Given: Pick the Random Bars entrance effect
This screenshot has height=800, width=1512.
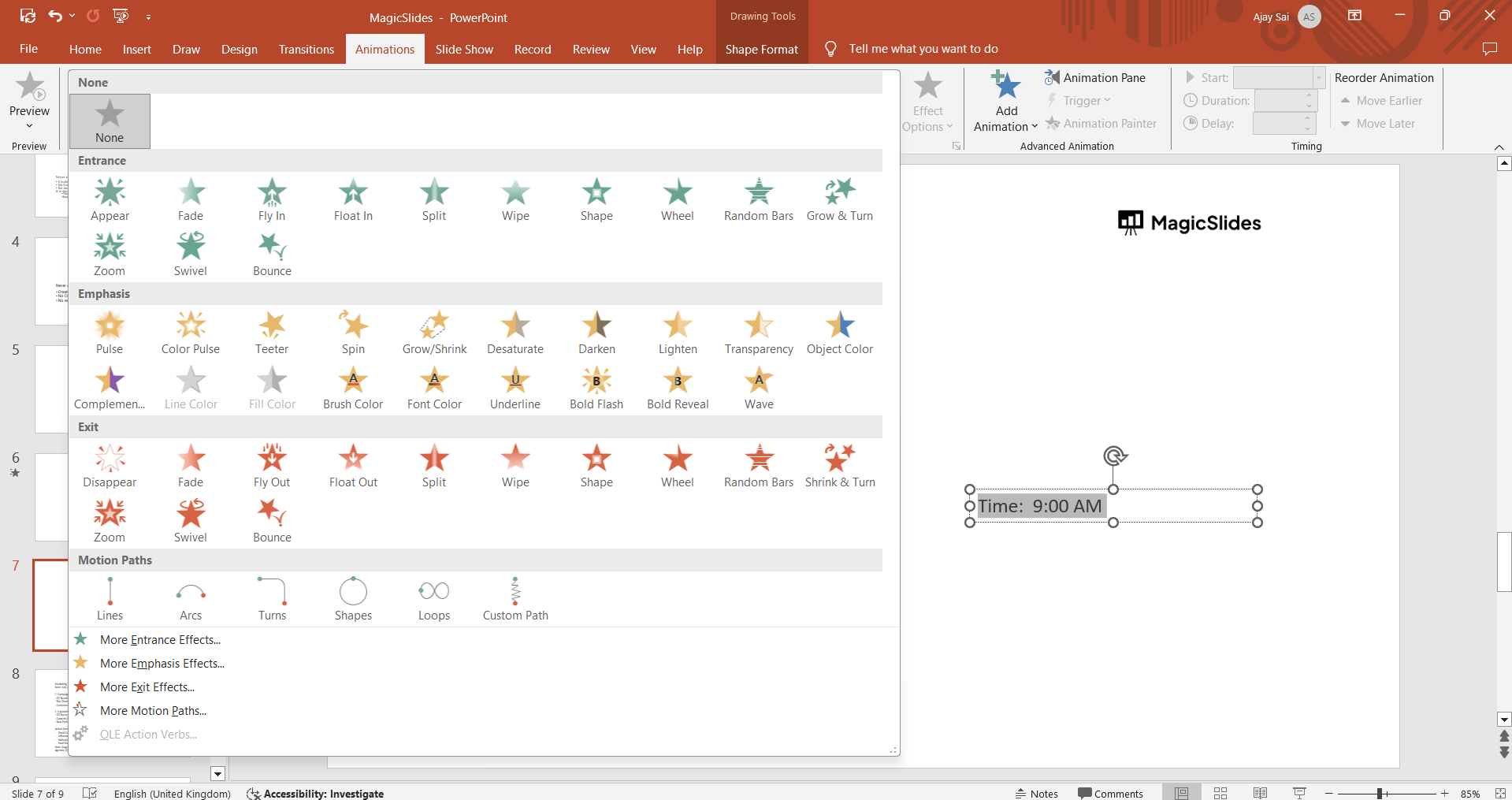Looking at the screenshot, I should click(x=759, y=199).
